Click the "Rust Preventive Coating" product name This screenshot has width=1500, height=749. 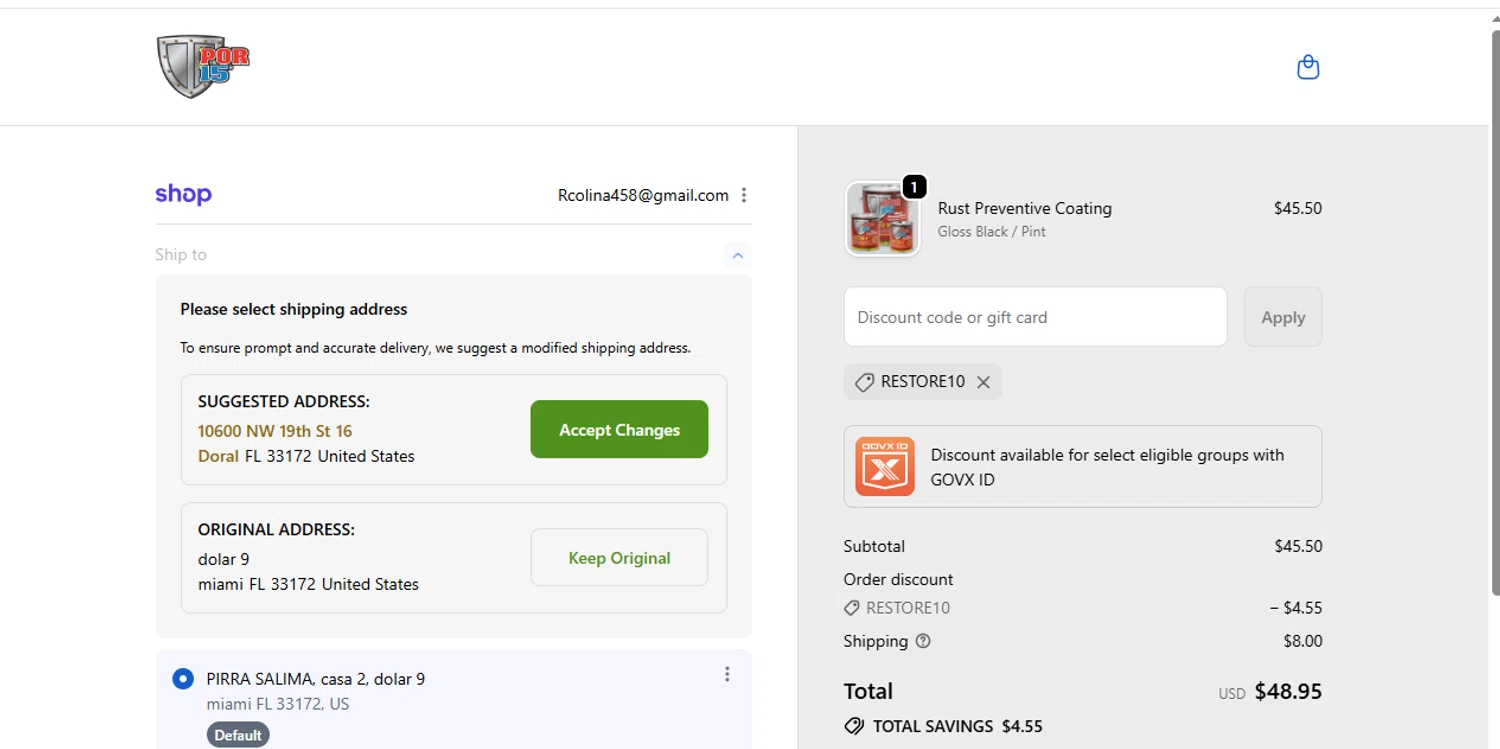(x=1025, y=208)
